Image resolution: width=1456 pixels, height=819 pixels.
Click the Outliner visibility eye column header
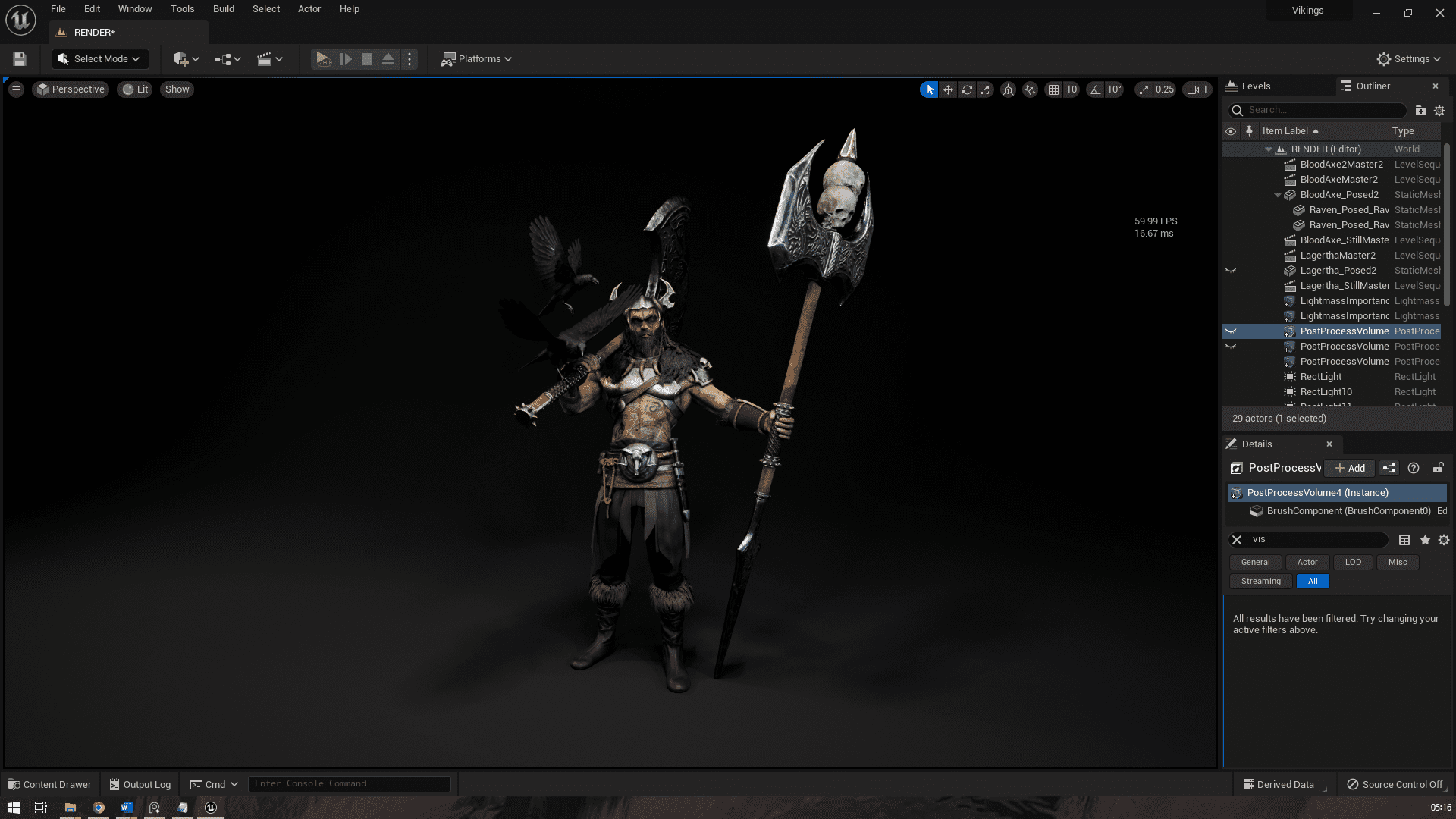tap(1231, 131)
